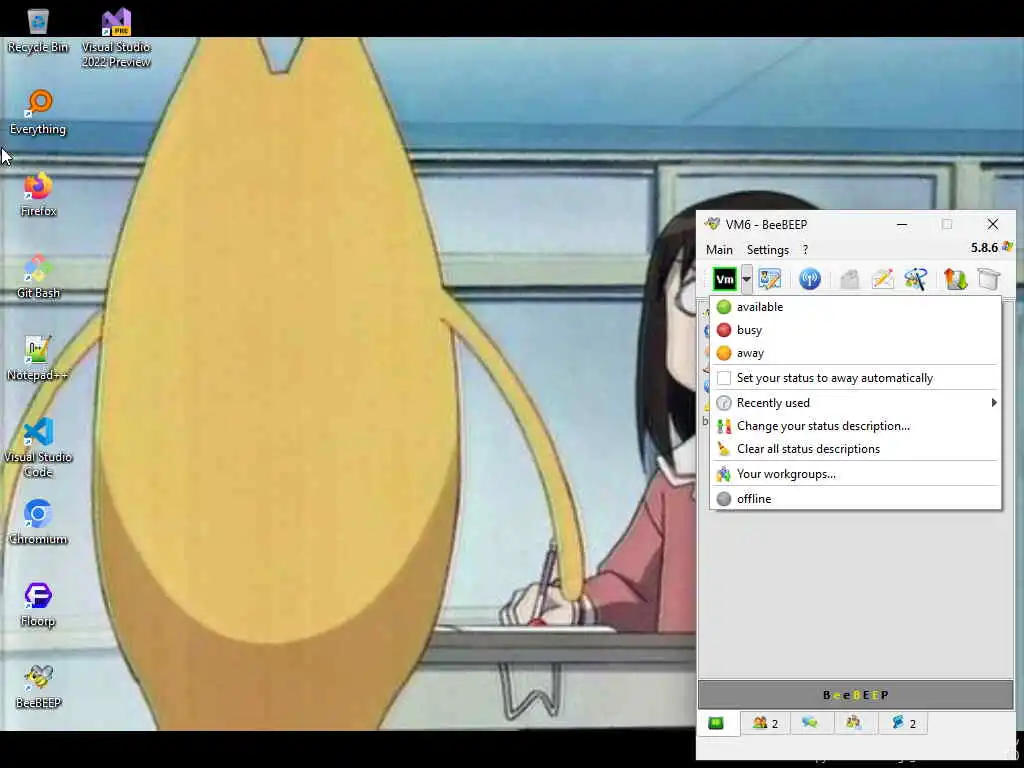The width and height of the screenshot is (1024, 768).
Task: Click the BeeBEEP gray banner
Action: (x=856, y=695)
